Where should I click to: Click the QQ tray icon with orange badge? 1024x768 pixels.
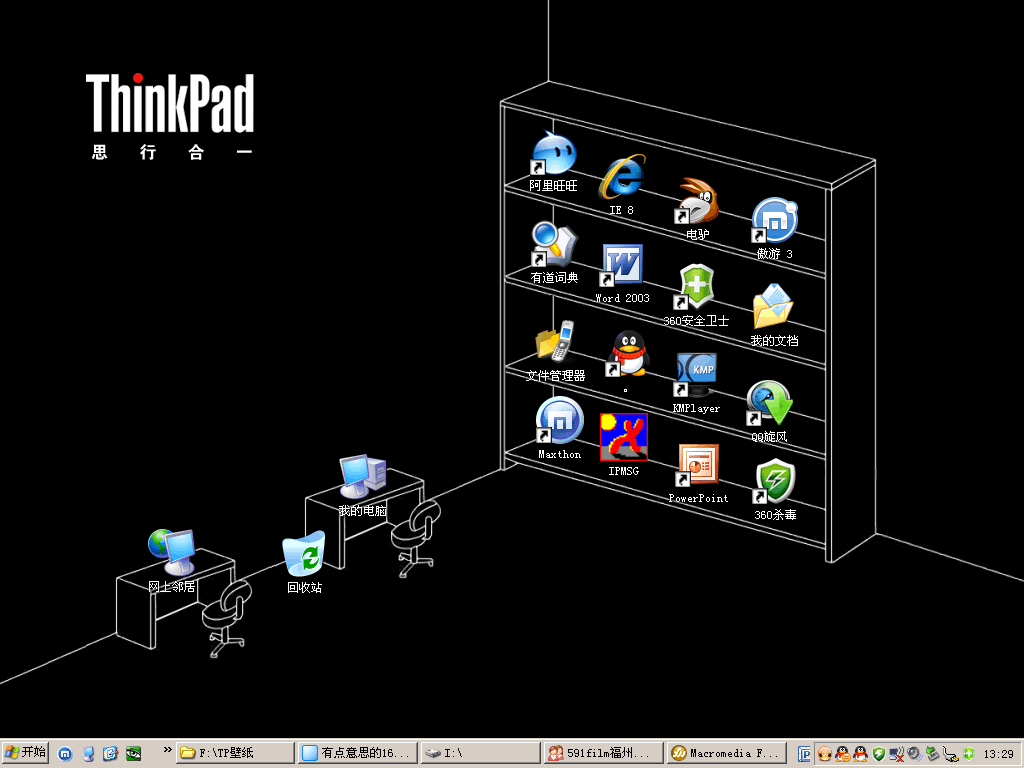(843, 754)
